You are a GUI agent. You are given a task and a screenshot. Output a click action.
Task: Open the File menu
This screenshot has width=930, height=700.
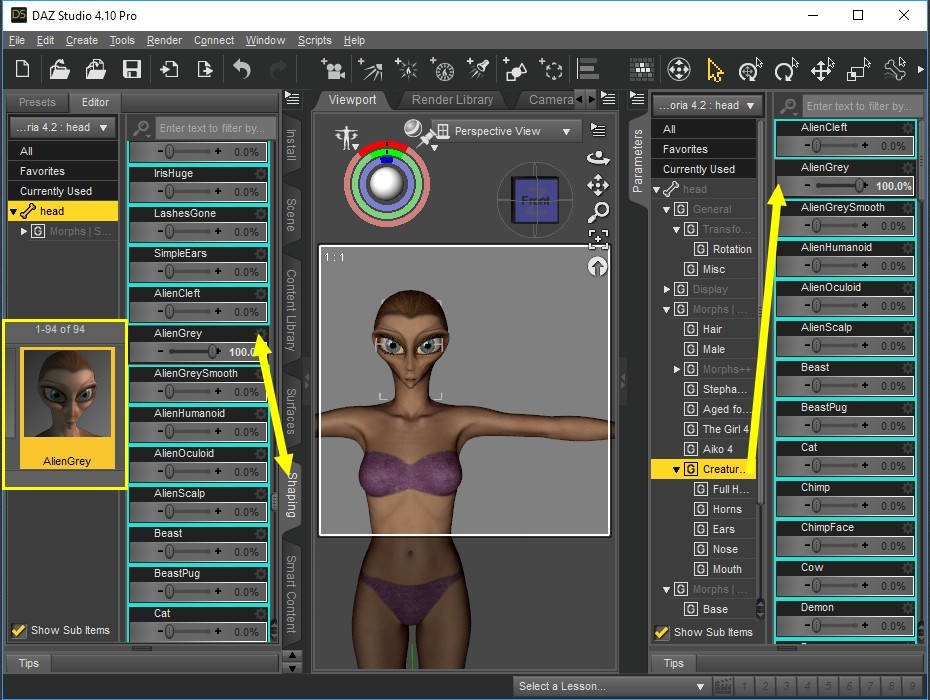17,40
